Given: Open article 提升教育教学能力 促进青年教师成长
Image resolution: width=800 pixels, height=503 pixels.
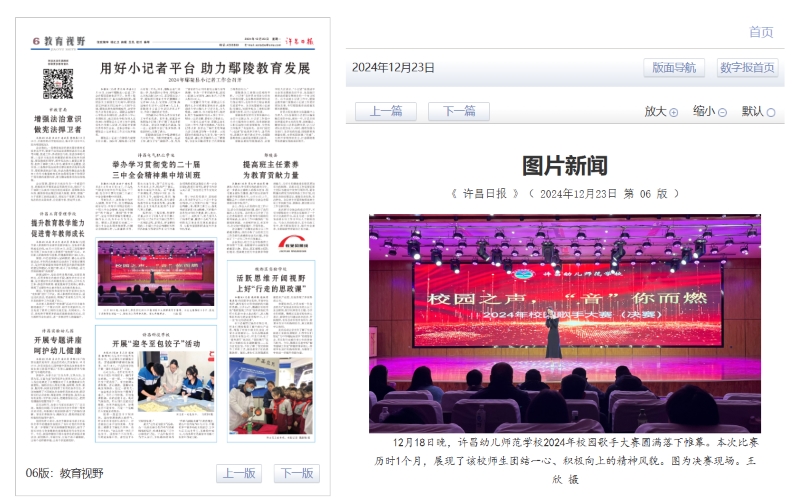Looking at the screenshot, I should (58, 230).
